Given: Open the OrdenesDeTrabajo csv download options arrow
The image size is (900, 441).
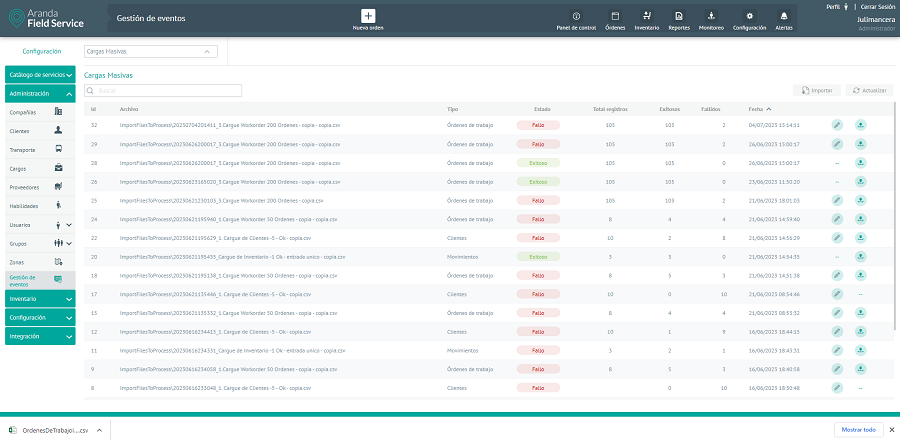Looking at the screenshot, I should (x=99, y=430).
